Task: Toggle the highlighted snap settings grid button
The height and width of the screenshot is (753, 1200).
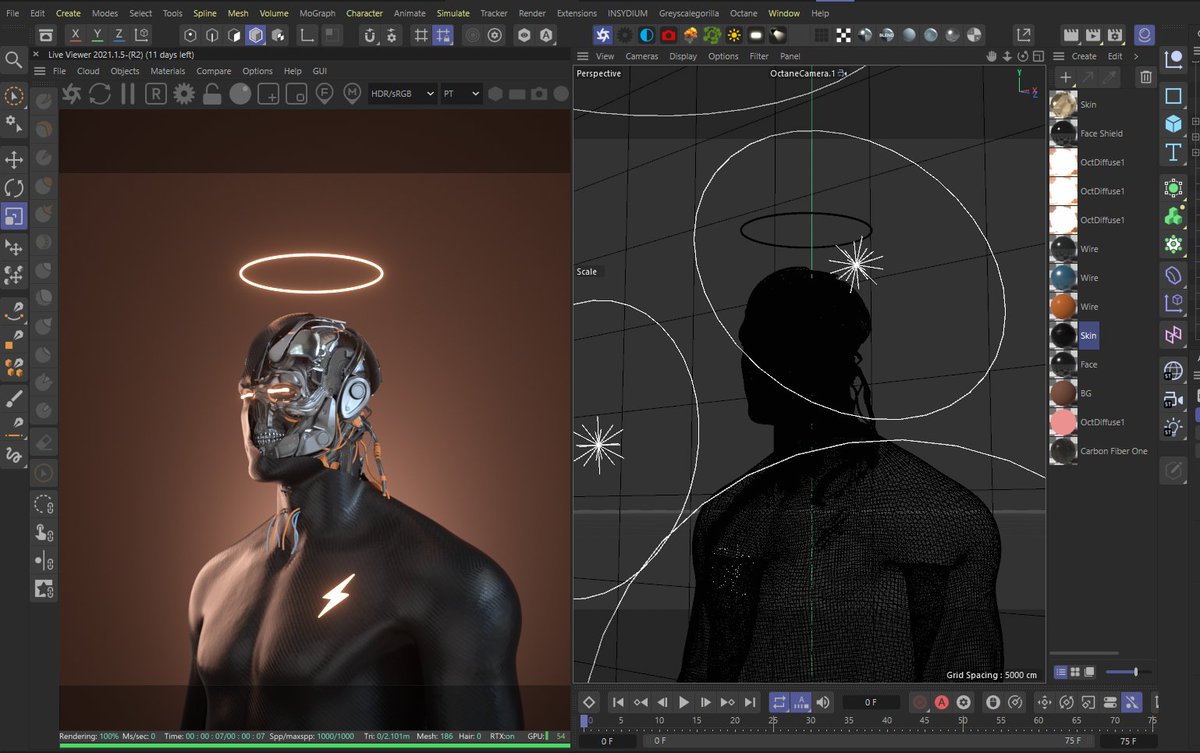Action: [444, 35]
